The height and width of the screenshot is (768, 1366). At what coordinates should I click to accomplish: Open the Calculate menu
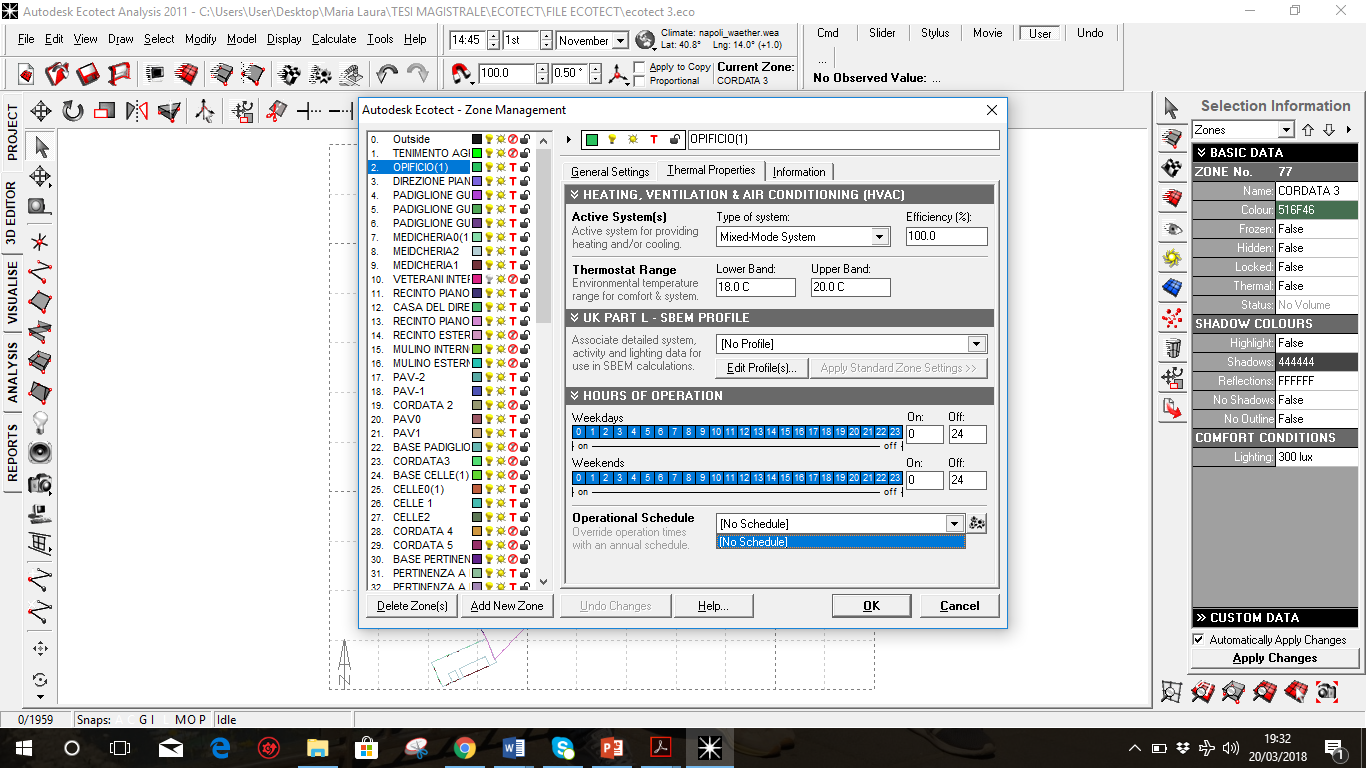coord(334,39)
